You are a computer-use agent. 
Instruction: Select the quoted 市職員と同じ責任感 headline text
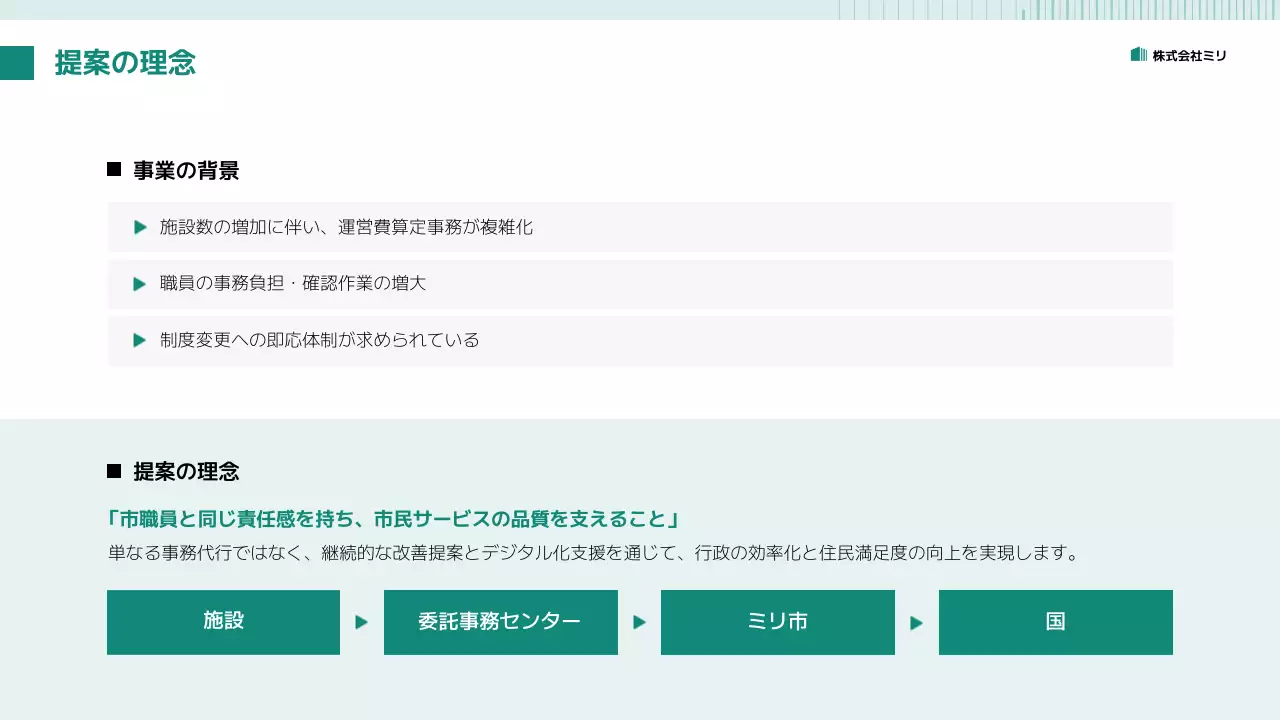pos(393,519)
